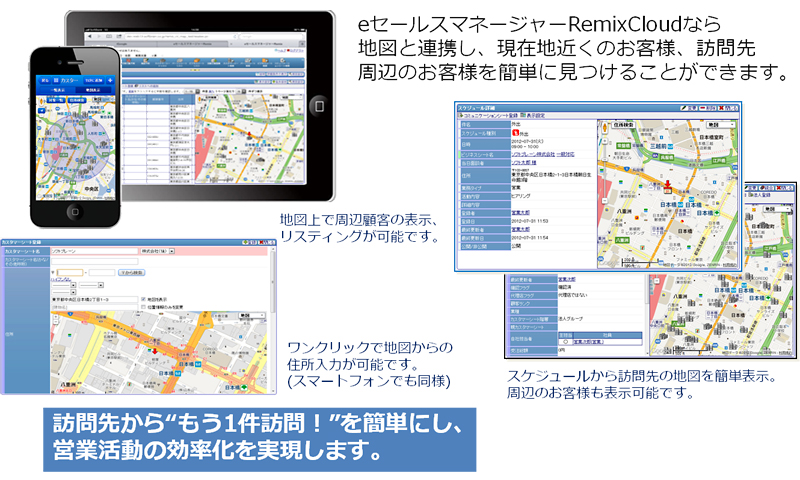The width and height of the screenshot is (800, 480).
Task: Click the registrant name link in schedule details
Action: click(520, 213)
